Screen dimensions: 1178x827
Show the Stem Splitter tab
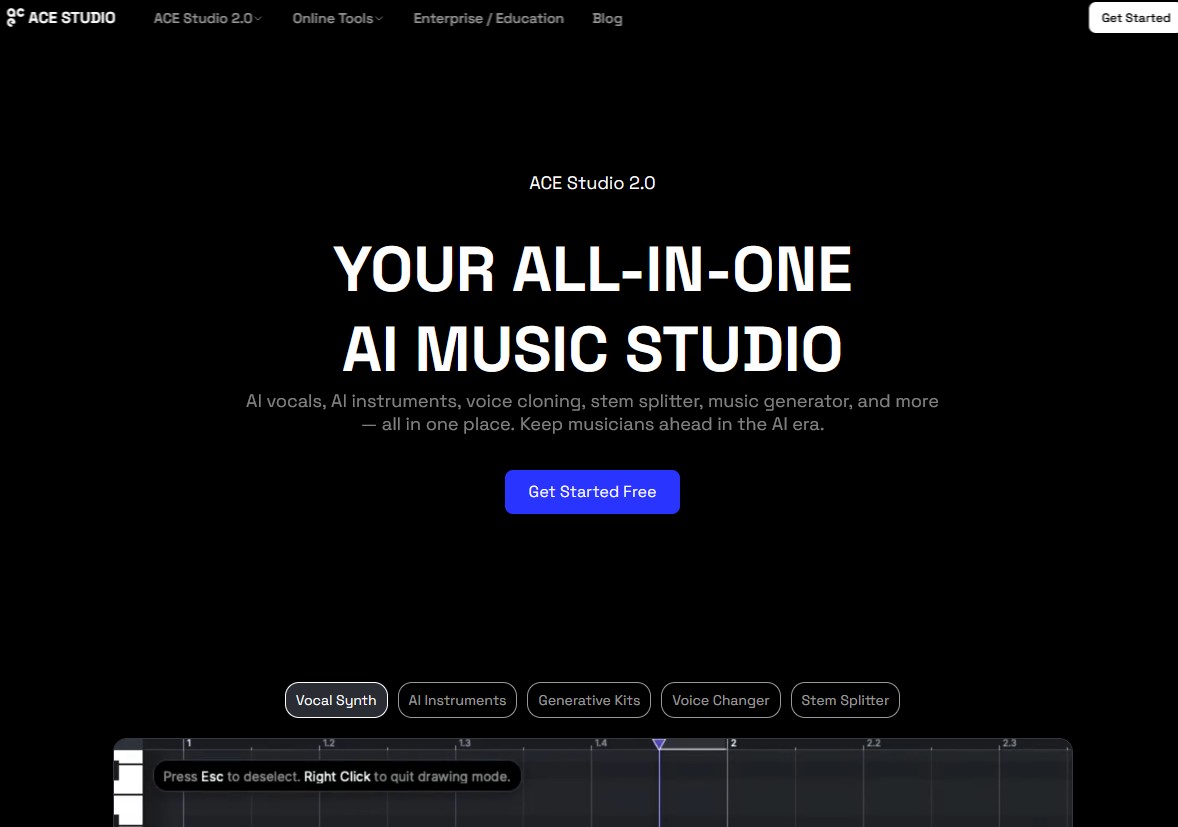(845, 700)
